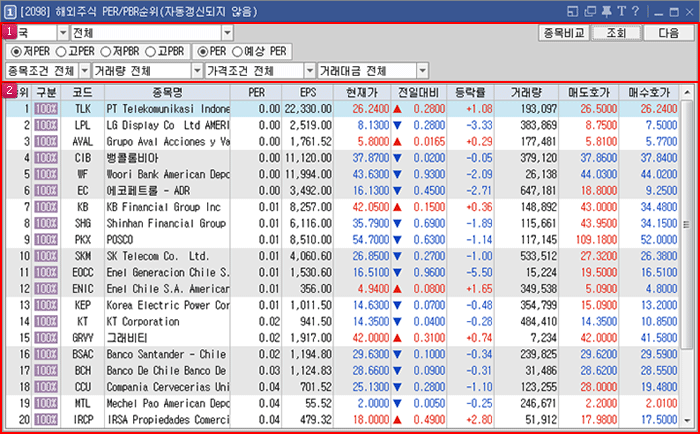Click the 다음 next button

(x=669, y=33)
